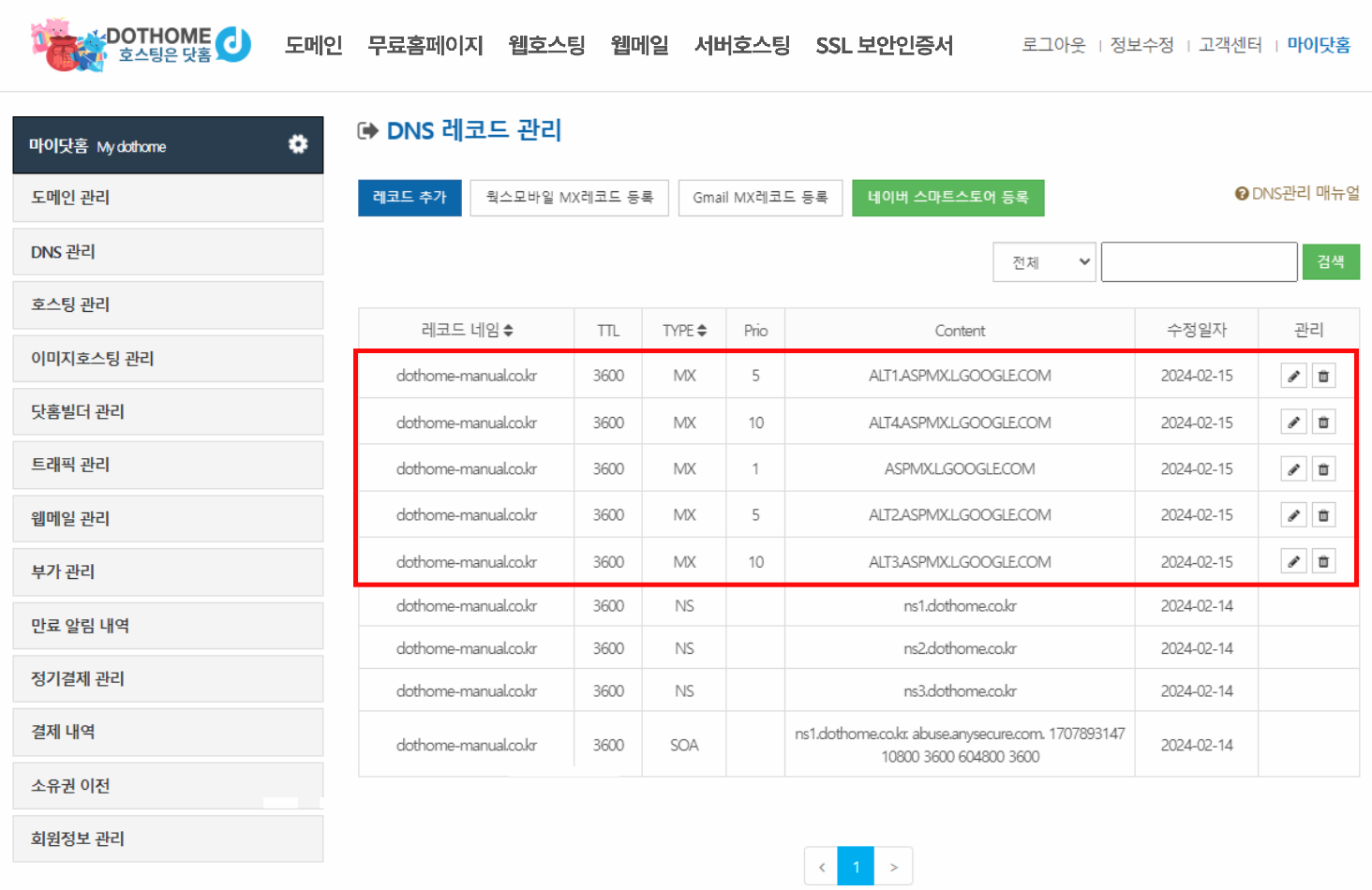This screenshot has height=890, width=1372.
Task: Click the Dothome logo
Action: [x=142, y=45]
